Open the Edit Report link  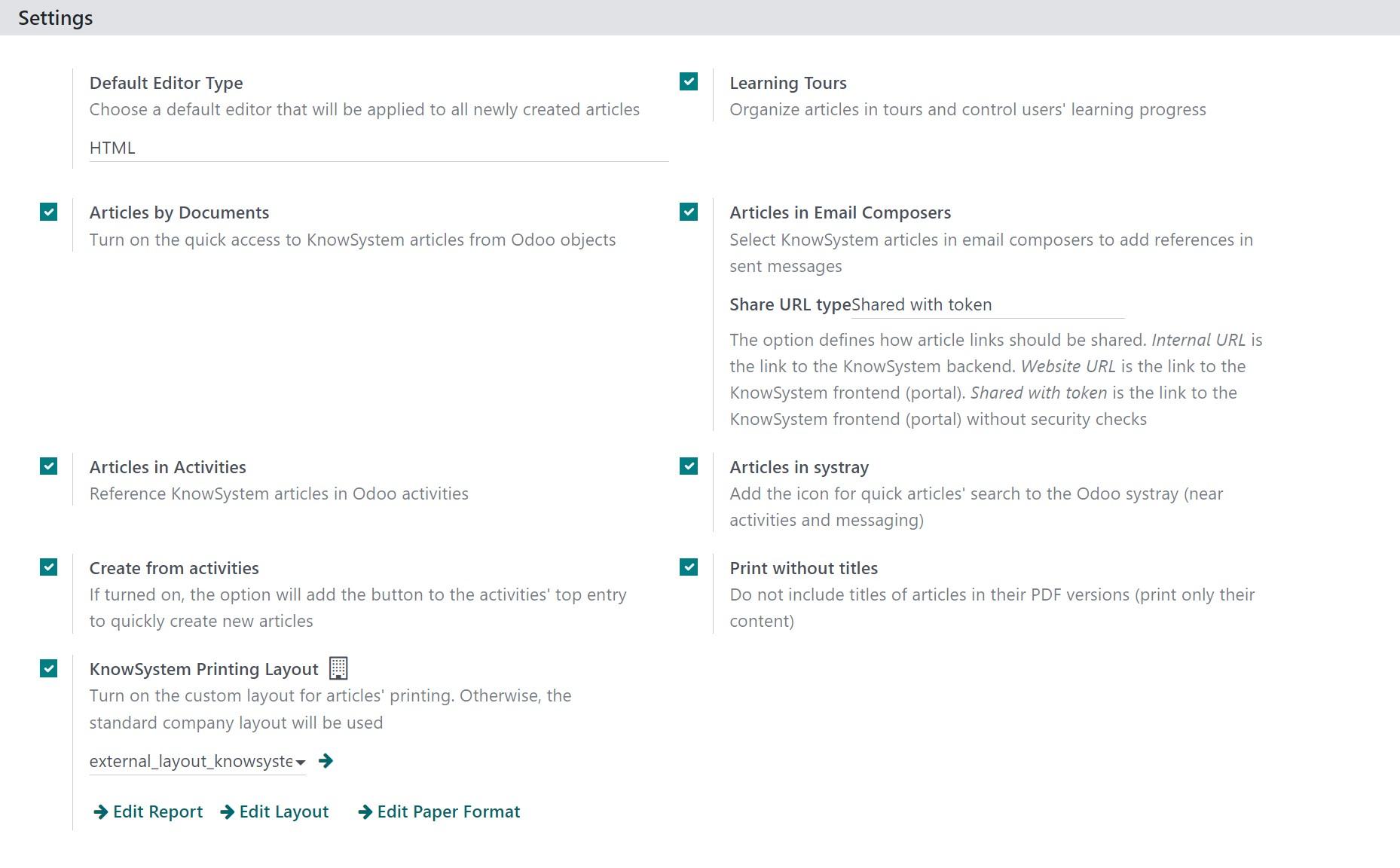tap(157, 811)
